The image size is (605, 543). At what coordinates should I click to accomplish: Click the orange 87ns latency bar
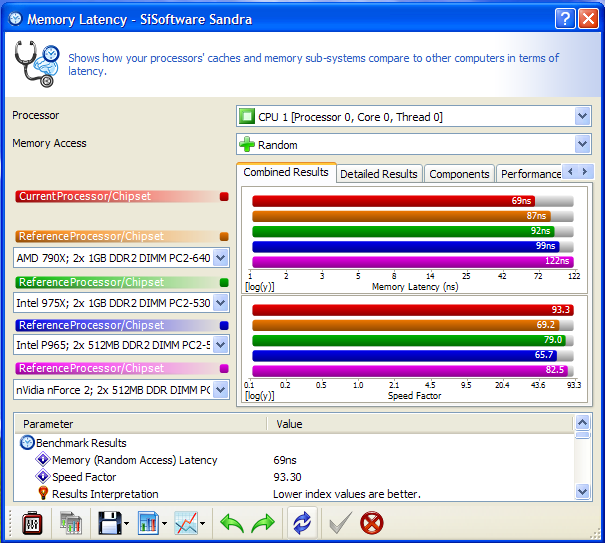[401, 216]
